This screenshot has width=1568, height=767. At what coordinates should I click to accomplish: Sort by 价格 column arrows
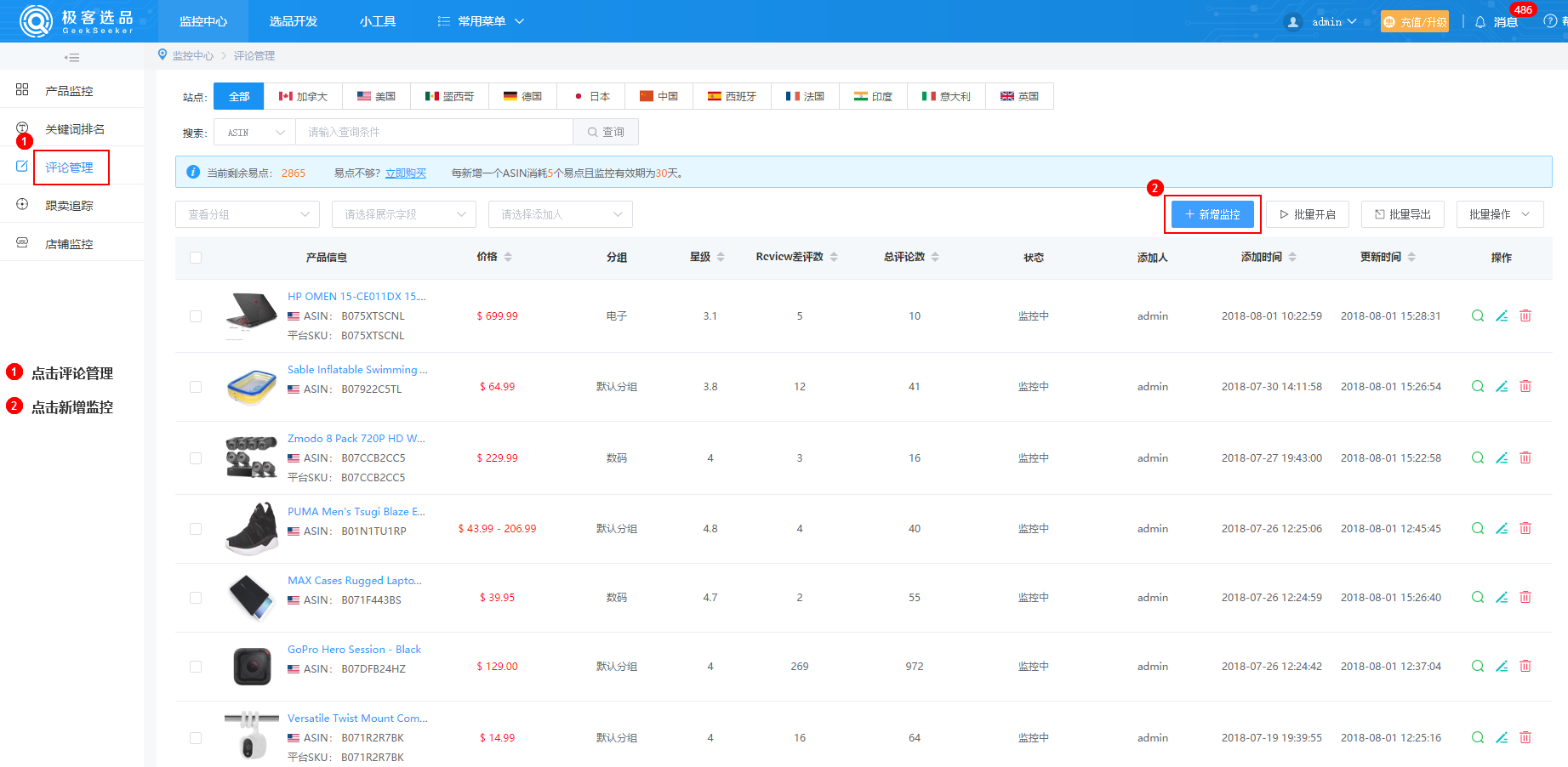point(508,257)
